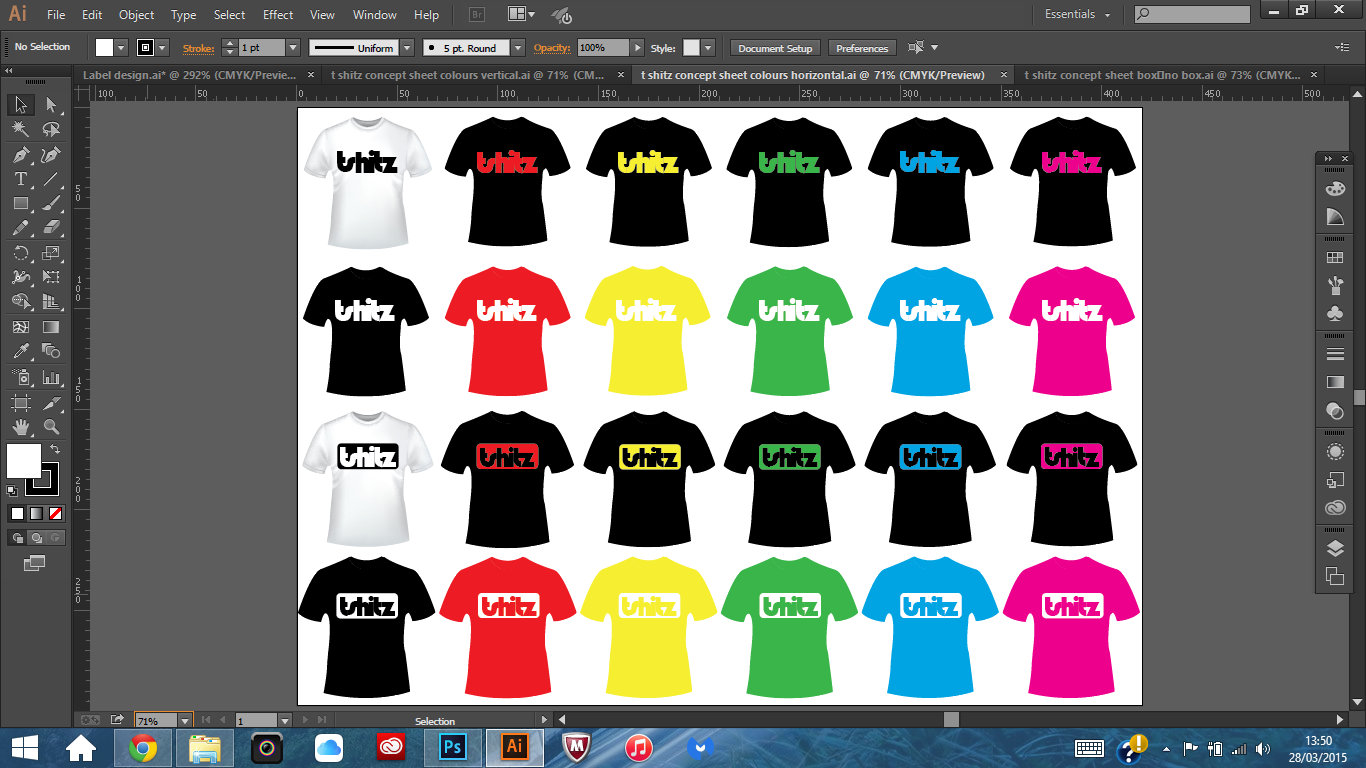
Task: Click the Document Setup button
Action: pos(774,47)
